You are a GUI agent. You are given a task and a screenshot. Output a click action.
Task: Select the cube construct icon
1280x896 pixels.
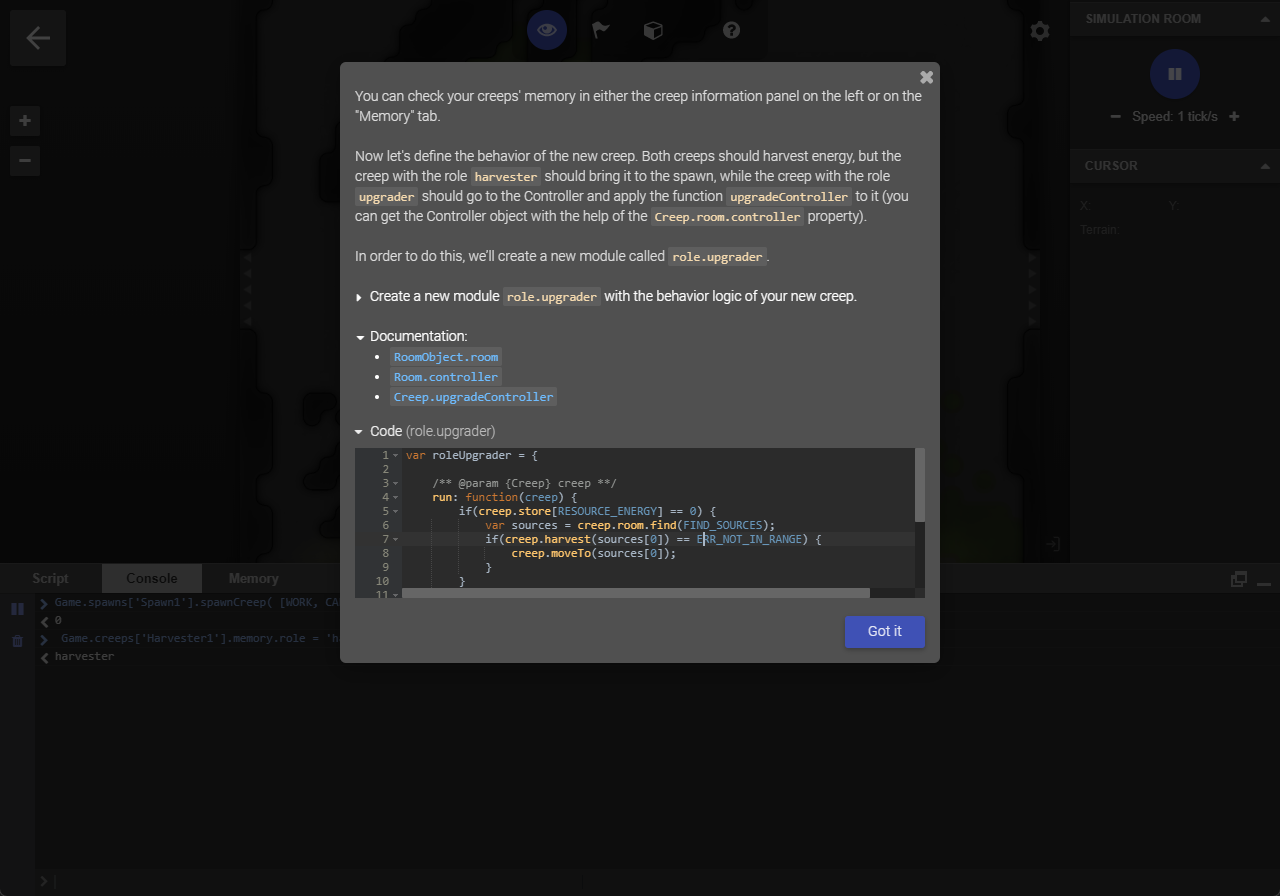click(653, 30)
